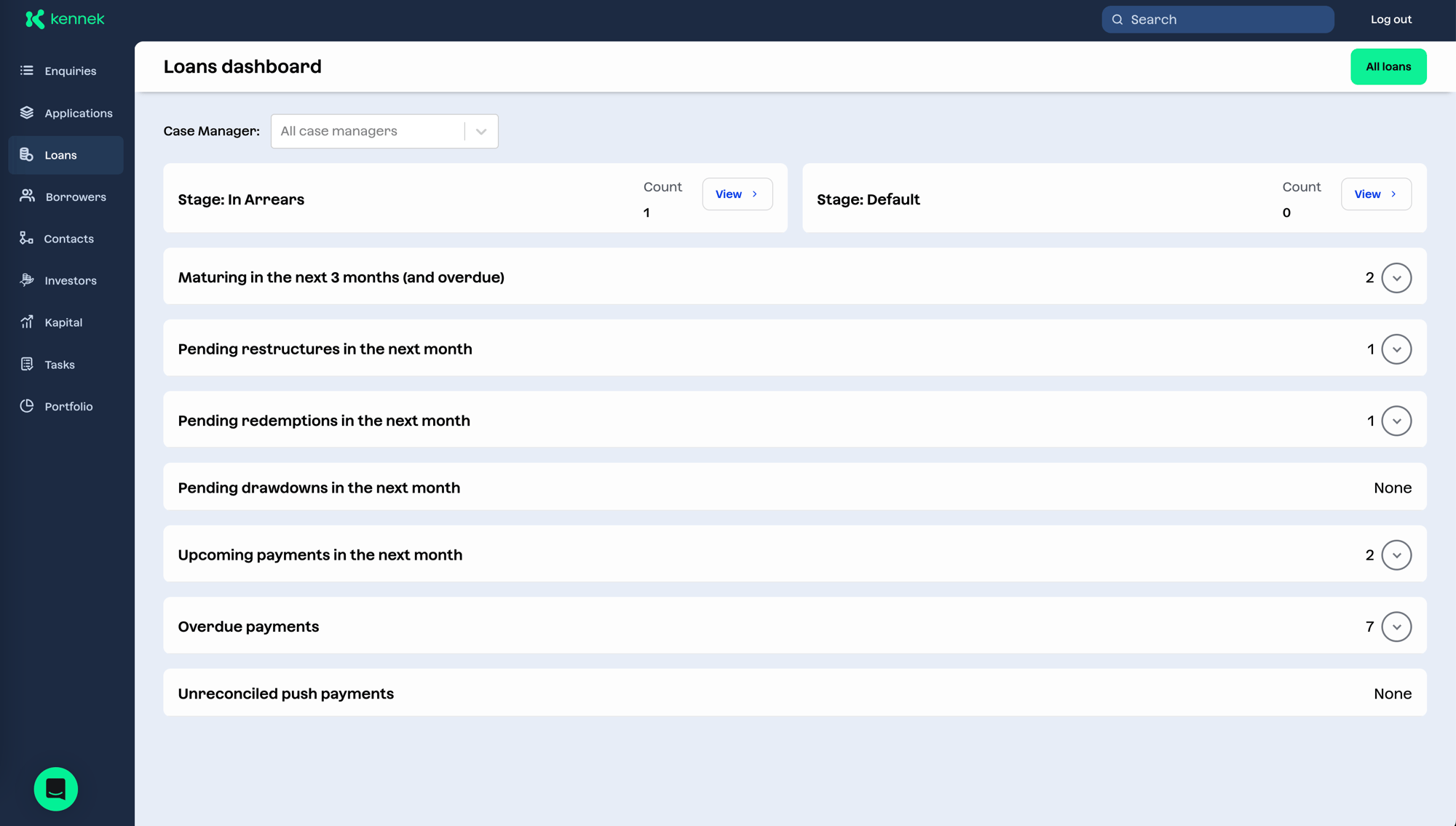This screenshot has width=1456, height=826.
Task: Click the Borrowers people icon
Action: [x=27, y=196]
